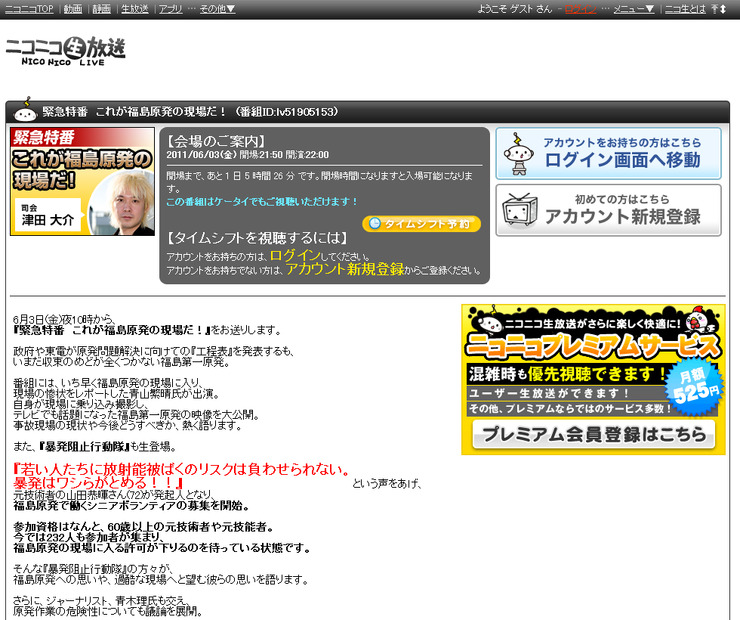The height and width of the screenshot is (620, 740).
Task: Click the red ログイン link in top bar
Action: click(580, 9)
